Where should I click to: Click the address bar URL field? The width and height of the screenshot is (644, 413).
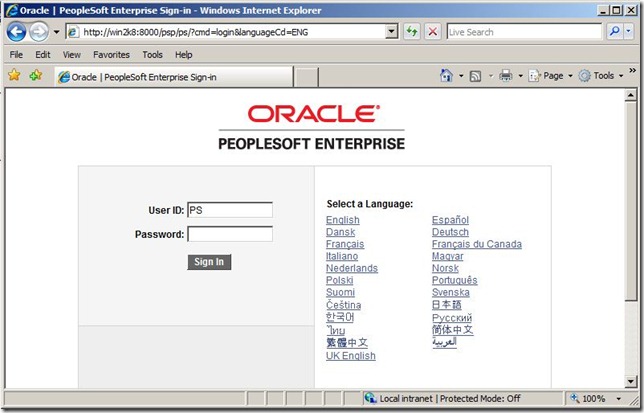pyautogui.click(x=226, y=32)
